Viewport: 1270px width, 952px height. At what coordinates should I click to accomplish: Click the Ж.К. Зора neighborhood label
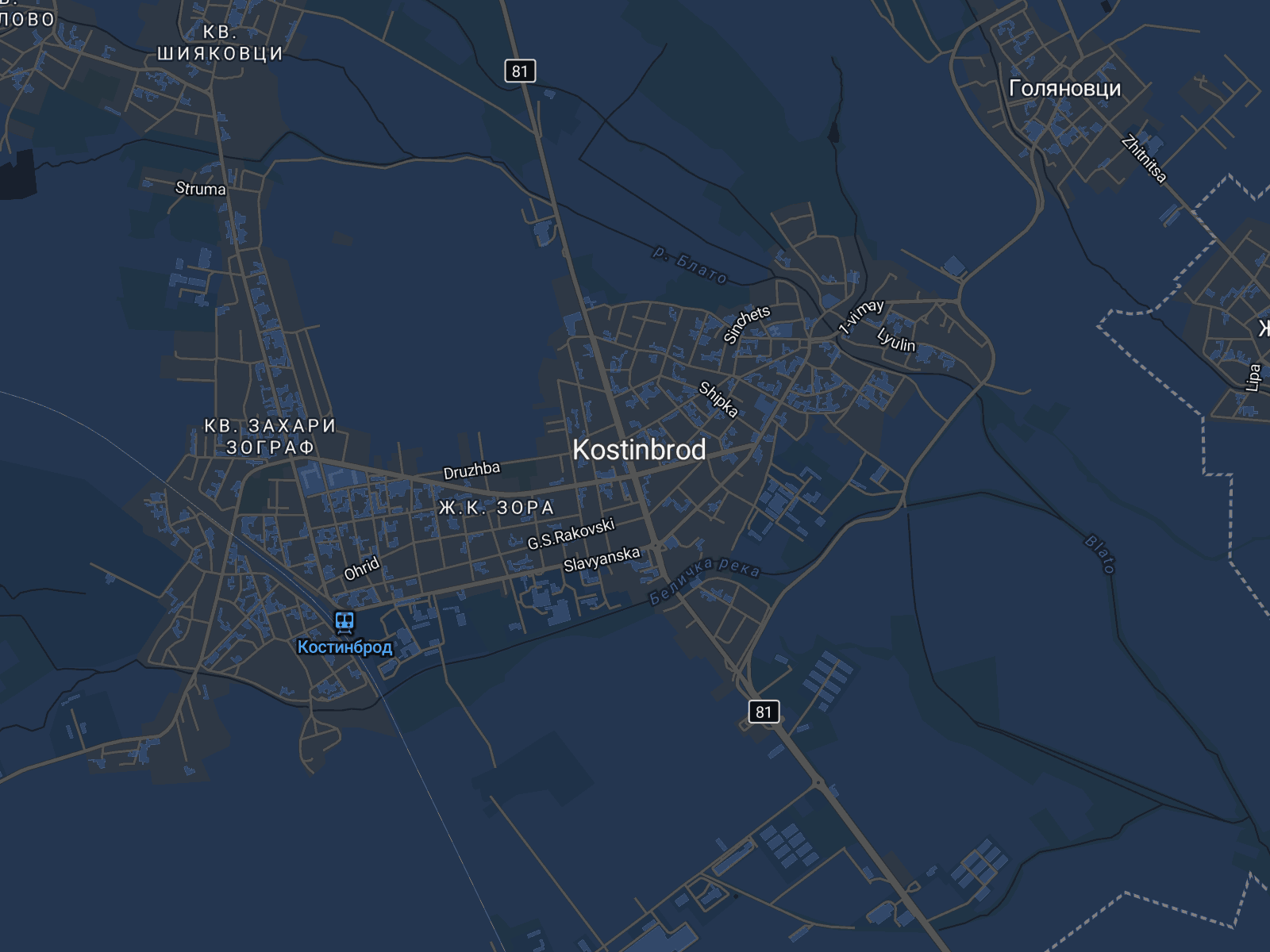[497, 508]
